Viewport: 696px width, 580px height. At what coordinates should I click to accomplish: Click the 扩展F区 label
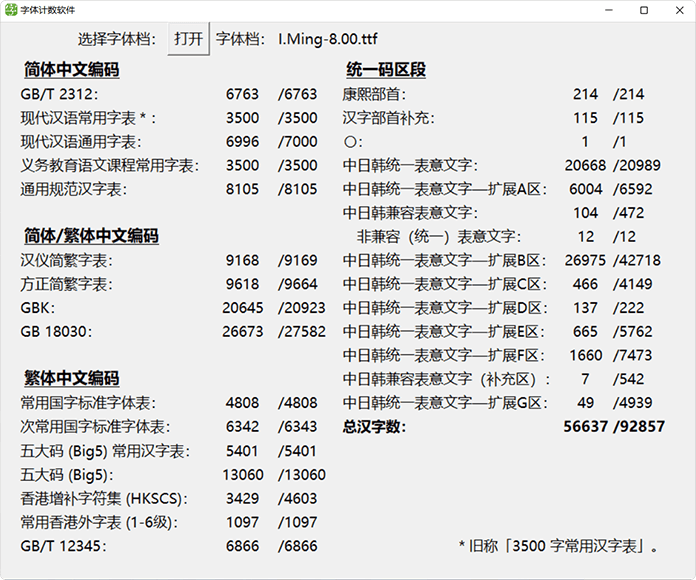pyautogui.click(x=443, y=355)
